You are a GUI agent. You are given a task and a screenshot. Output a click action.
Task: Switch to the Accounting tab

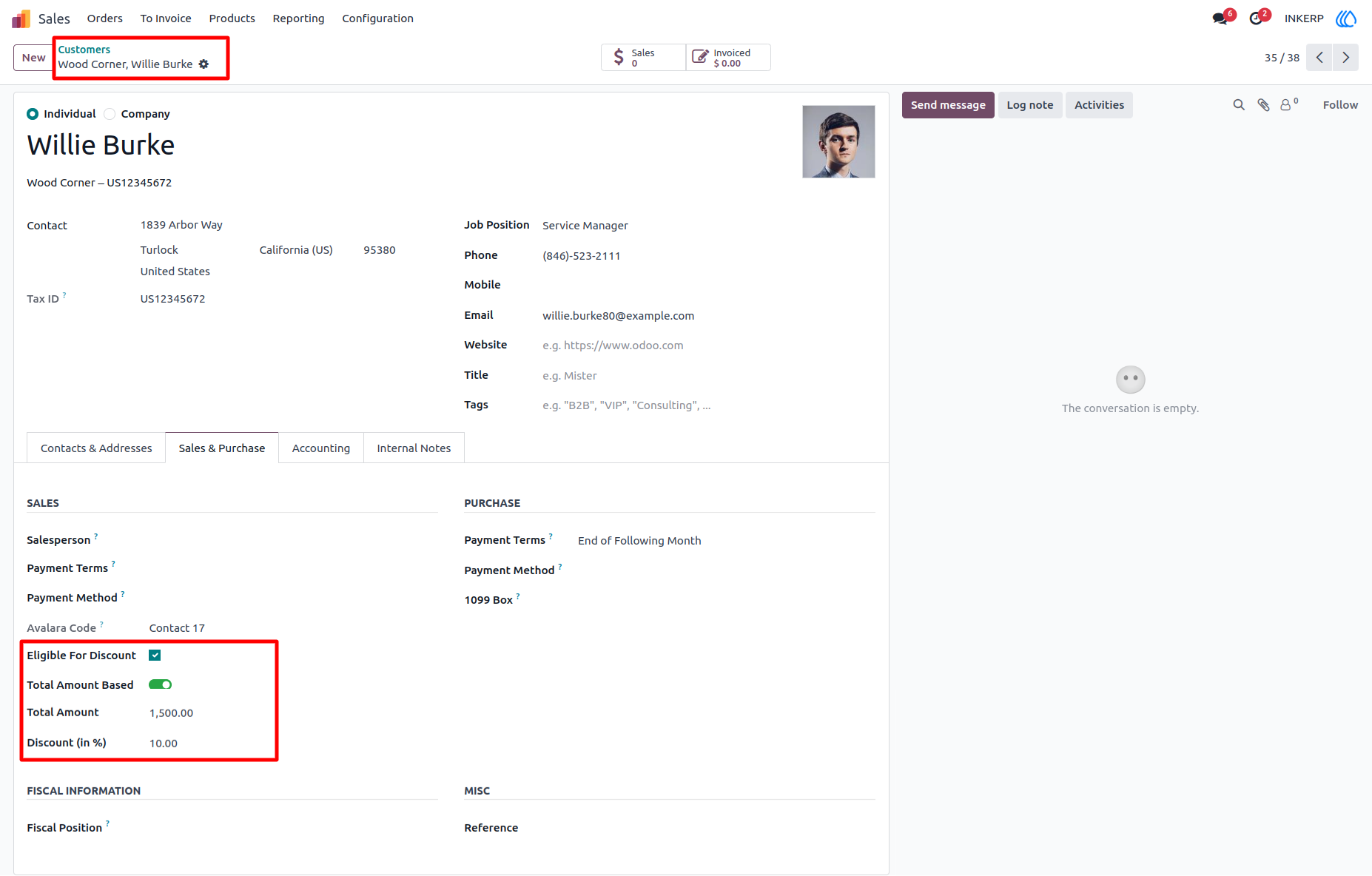point(321,448)
